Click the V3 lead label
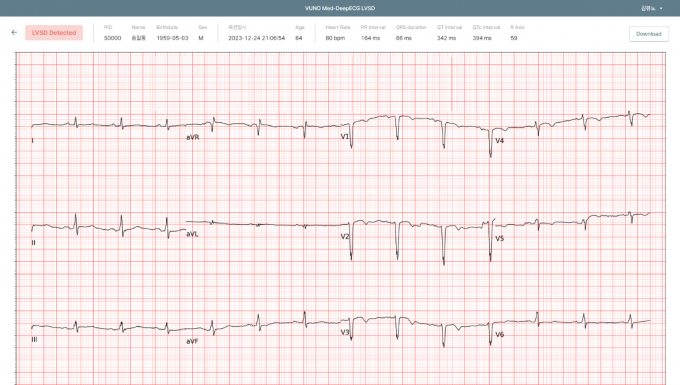 pos(345,332)
